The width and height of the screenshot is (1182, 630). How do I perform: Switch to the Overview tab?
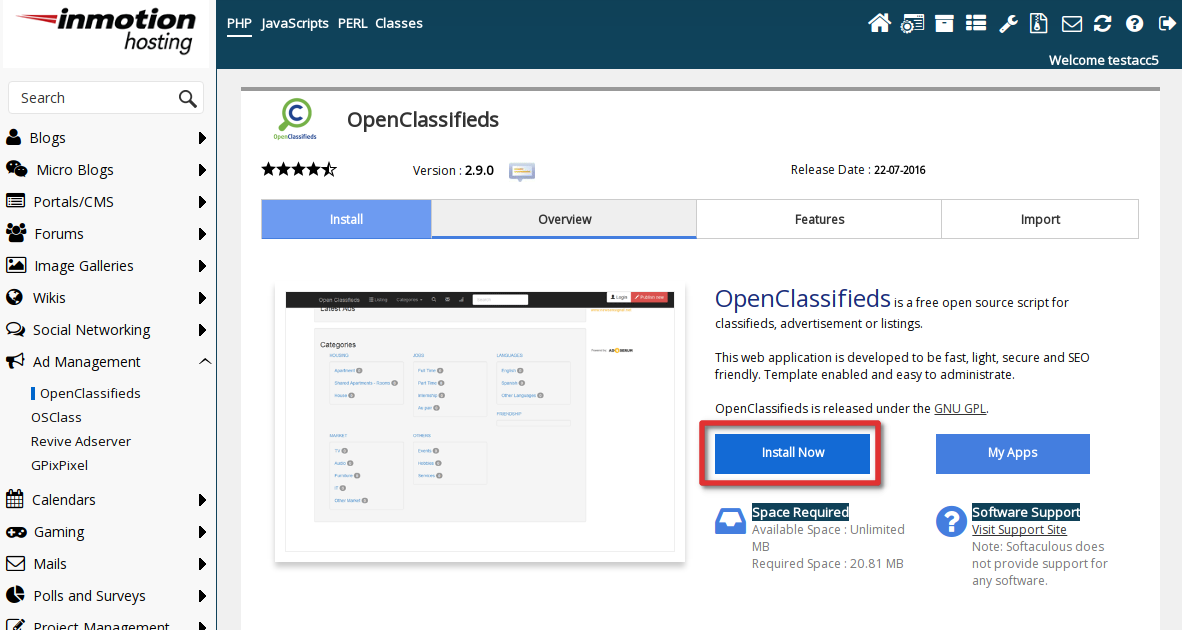tap(565, 219)
